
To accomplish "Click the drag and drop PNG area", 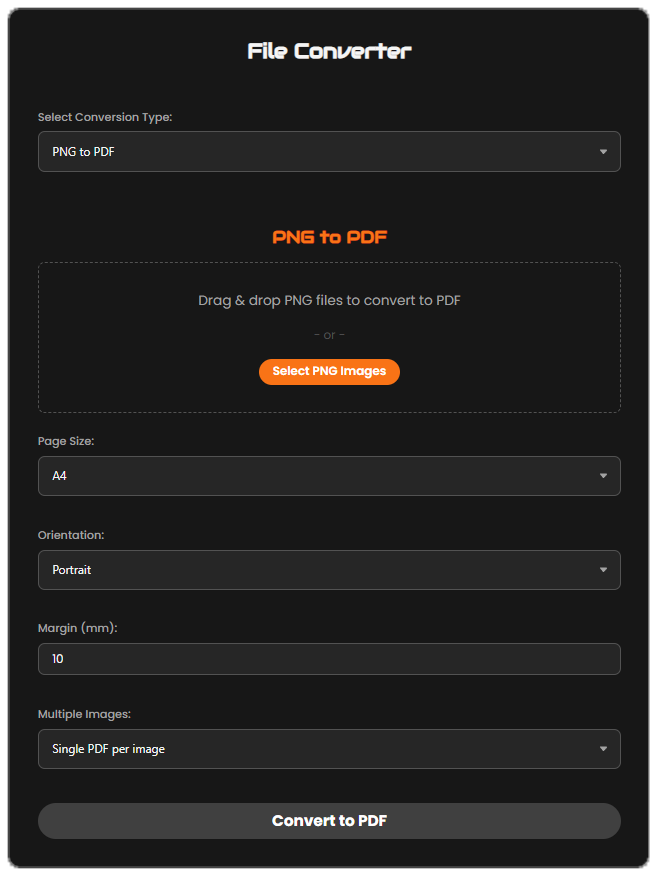I will [329, 300].
